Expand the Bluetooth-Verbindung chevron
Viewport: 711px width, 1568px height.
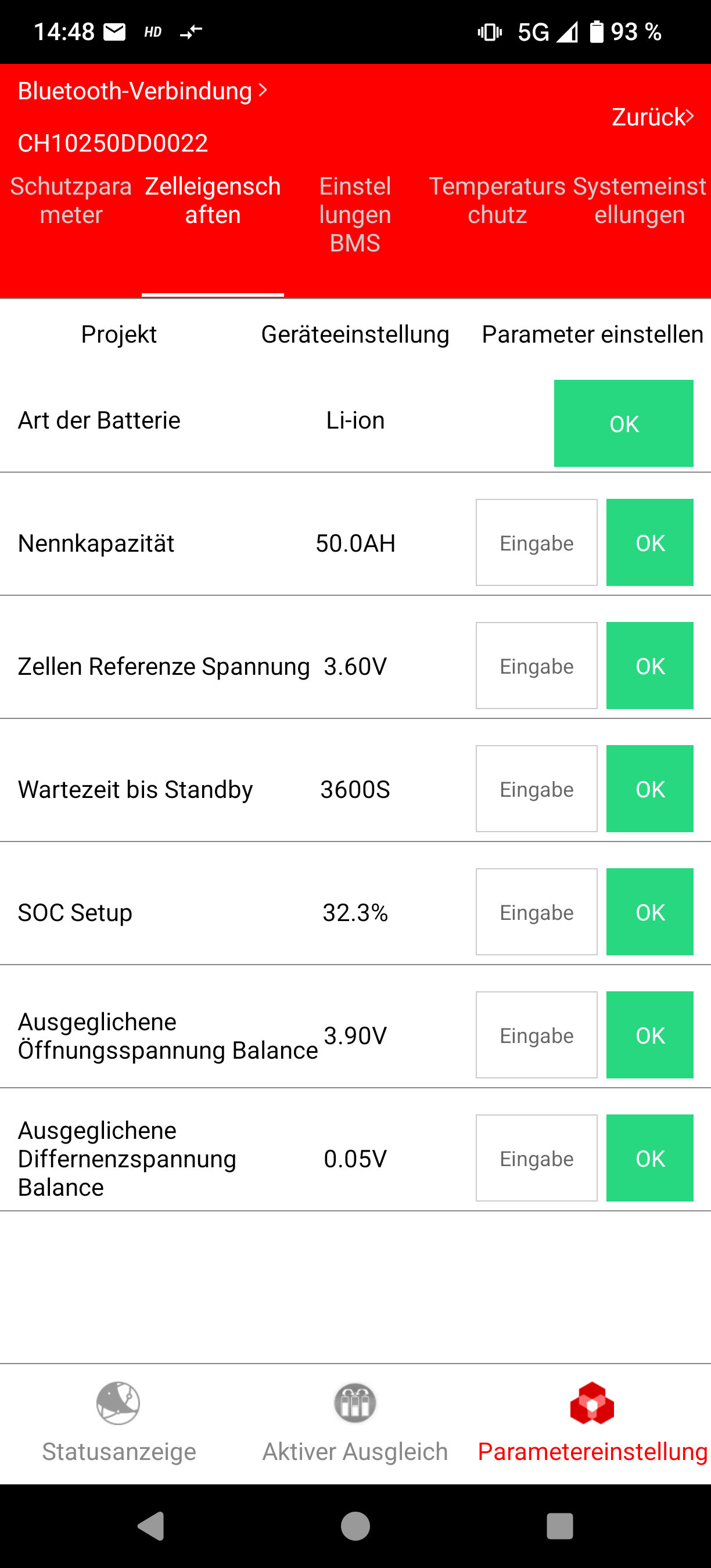point(263,90)
